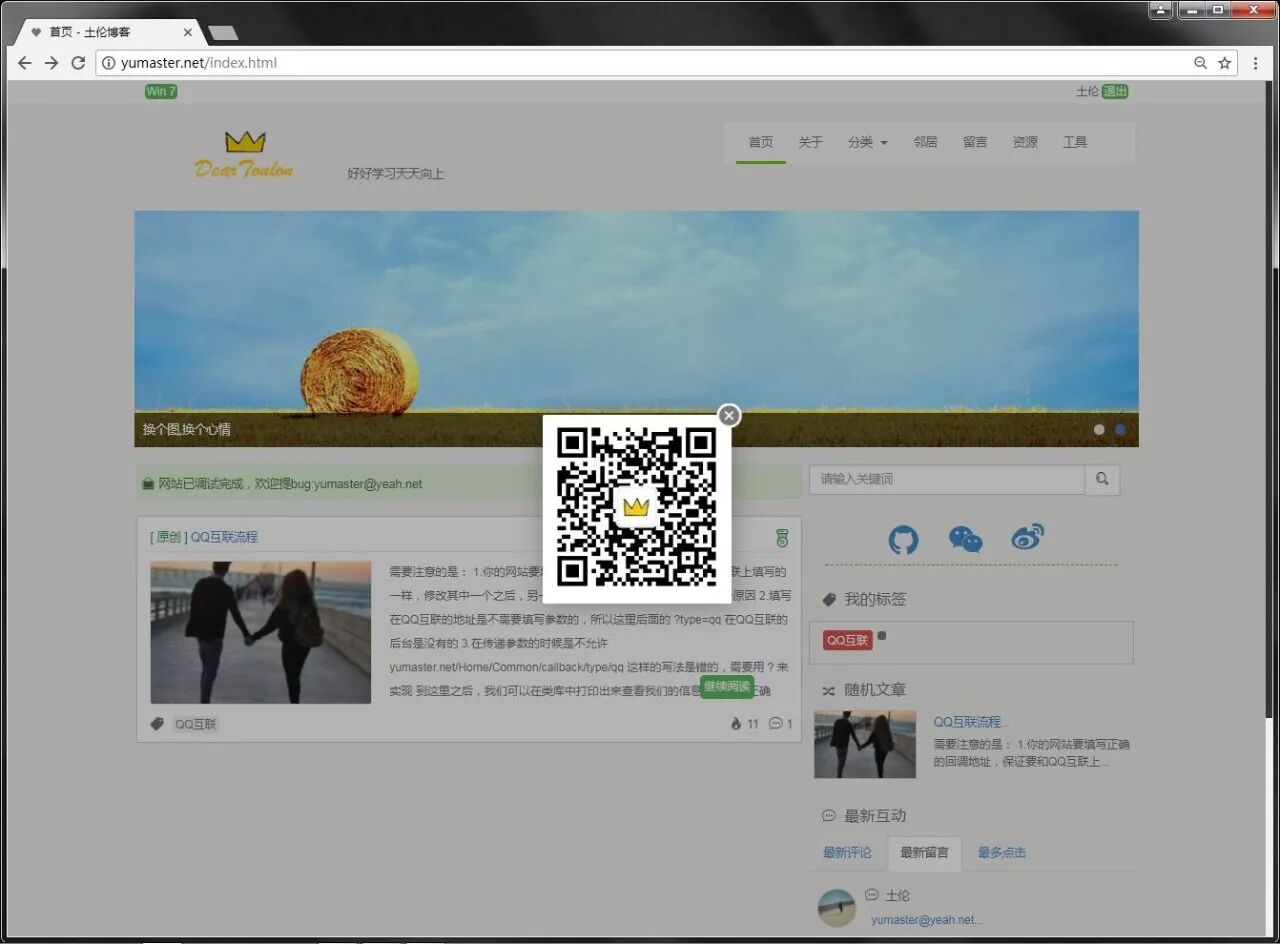The width and height of the screenshot is (1280, 944).
Task: Click the 我的标签 heading
Action: [x=875, y=600]
